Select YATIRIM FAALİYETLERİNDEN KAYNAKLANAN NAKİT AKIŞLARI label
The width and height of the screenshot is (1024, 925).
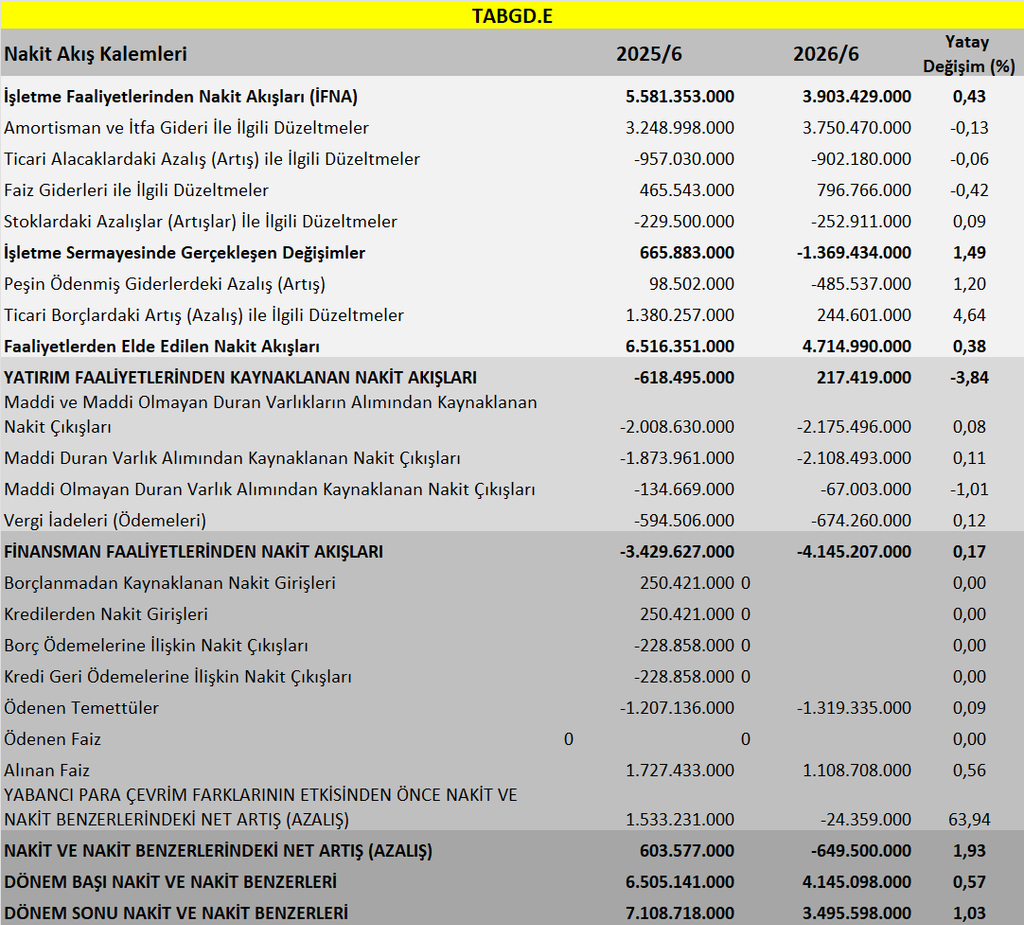pyautogui.click(x=240, y=378)
